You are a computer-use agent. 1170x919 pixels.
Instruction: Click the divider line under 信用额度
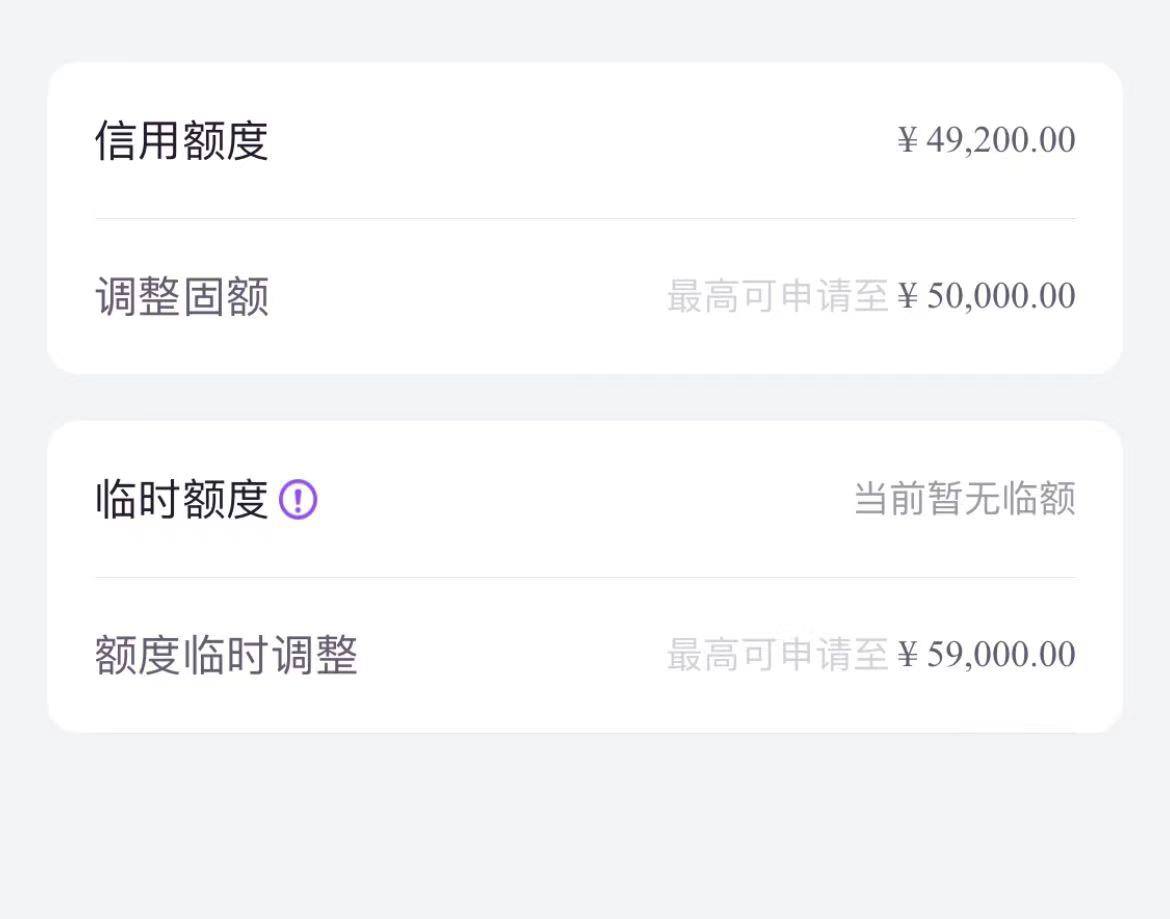[585, 219]
